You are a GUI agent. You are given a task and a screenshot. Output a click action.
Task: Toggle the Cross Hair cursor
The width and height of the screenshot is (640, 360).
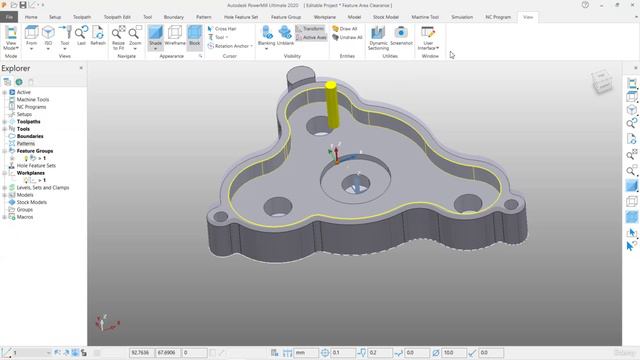click(x=222, y=29)
